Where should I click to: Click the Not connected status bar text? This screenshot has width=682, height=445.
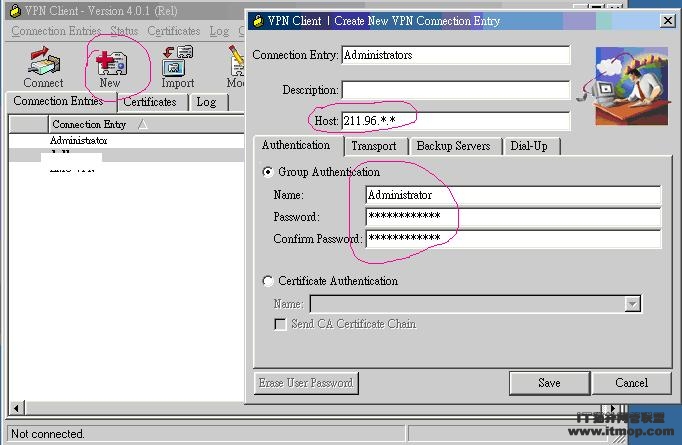48,434
